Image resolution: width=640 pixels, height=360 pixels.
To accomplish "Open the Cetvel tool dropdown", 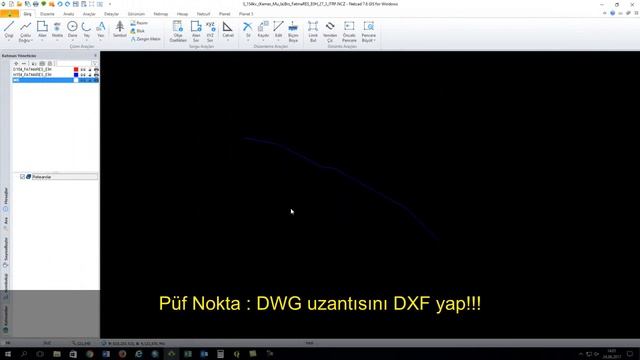I will pos(228,40).
